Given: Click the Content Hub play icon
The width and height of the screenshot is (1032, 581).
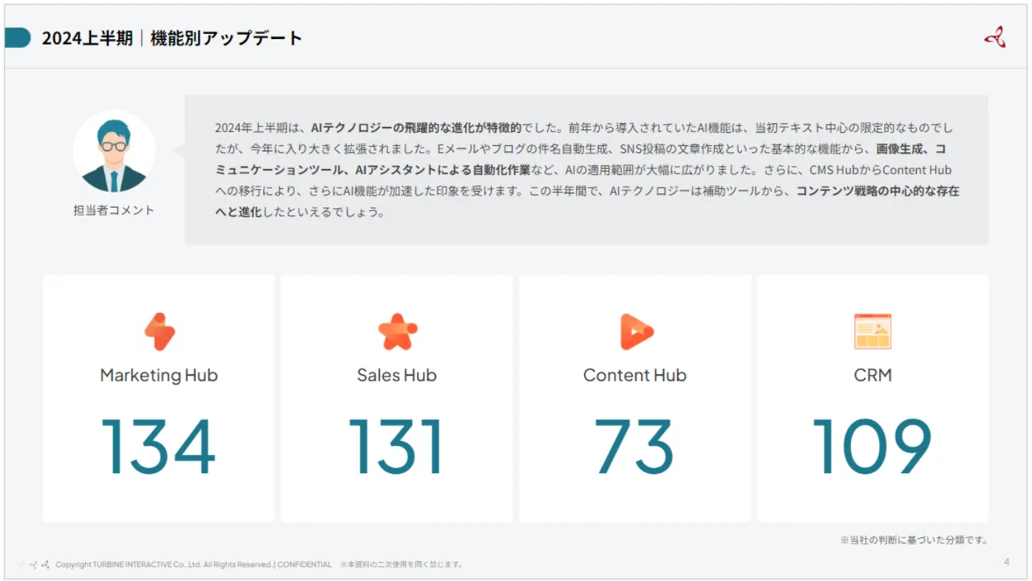Looking at the screenshot, I should click(636, 332).
